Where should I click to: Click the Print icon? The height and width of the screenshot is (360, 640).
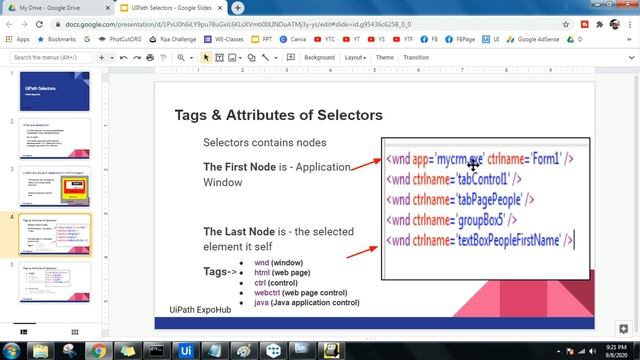(150, 58)
